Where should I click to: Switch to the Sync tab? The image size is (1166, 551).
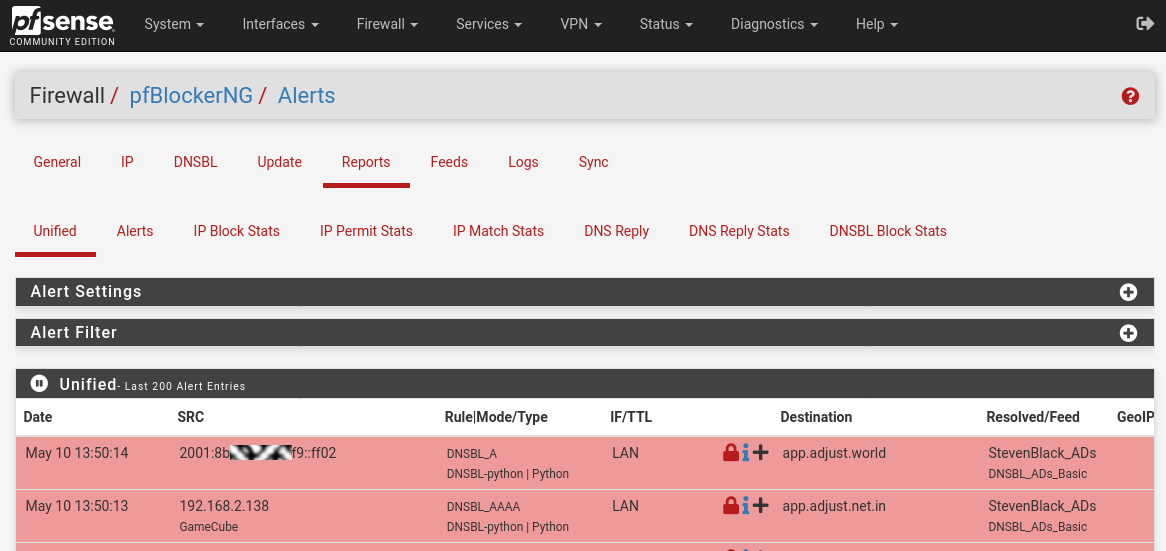pyautogui.click(x=593, y=162)
